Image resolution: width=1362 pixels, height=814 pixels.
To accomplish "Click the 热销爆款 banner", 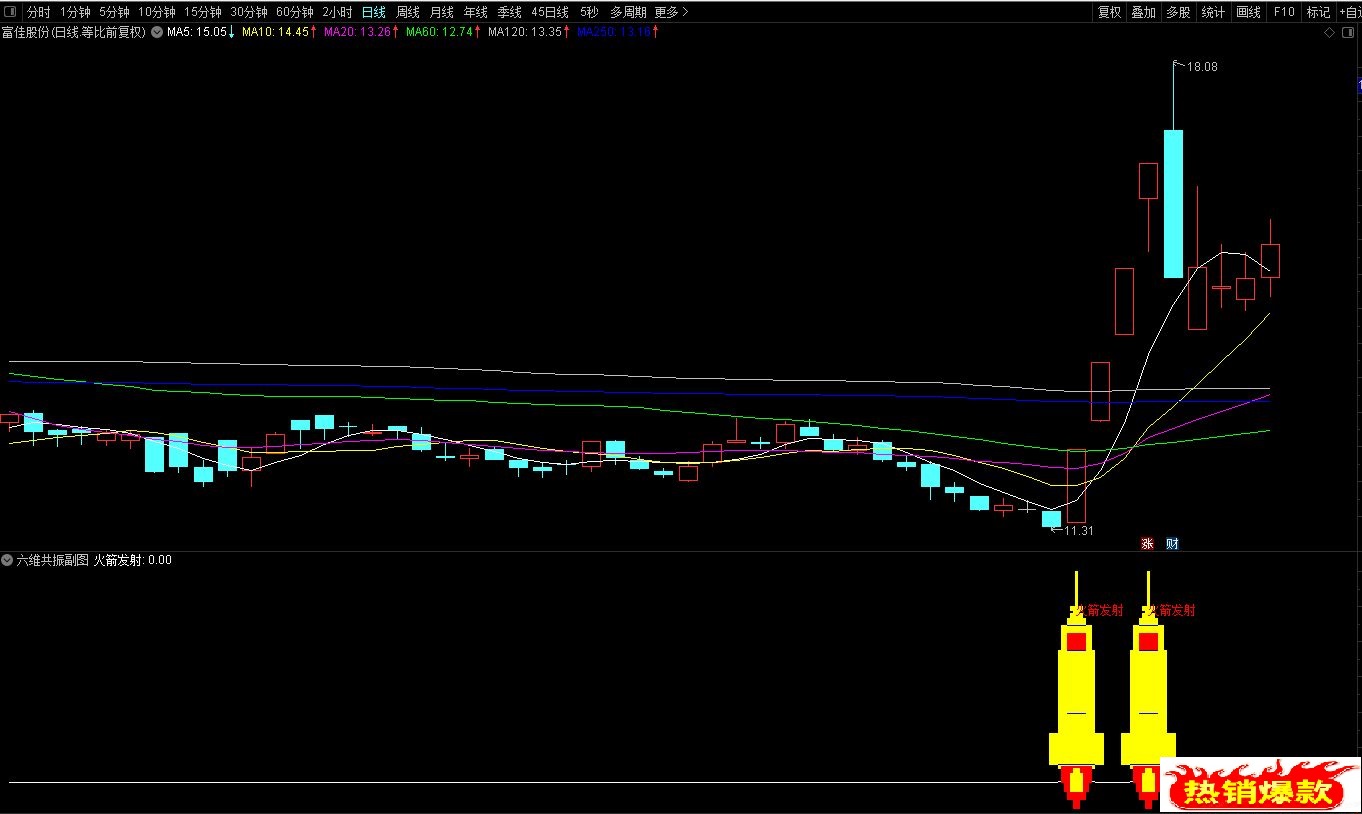I will click(x=1260, y=786).
